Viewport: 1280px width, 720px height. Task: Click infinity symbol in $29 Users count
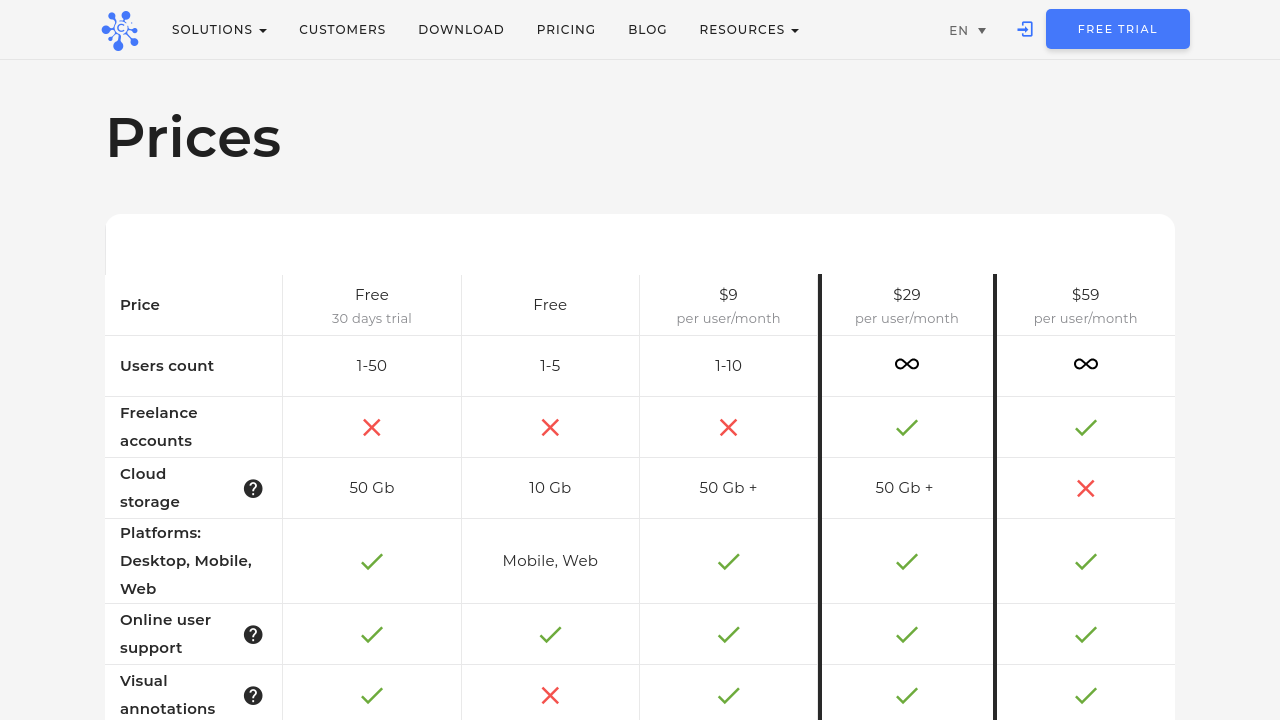coord(907,365)
